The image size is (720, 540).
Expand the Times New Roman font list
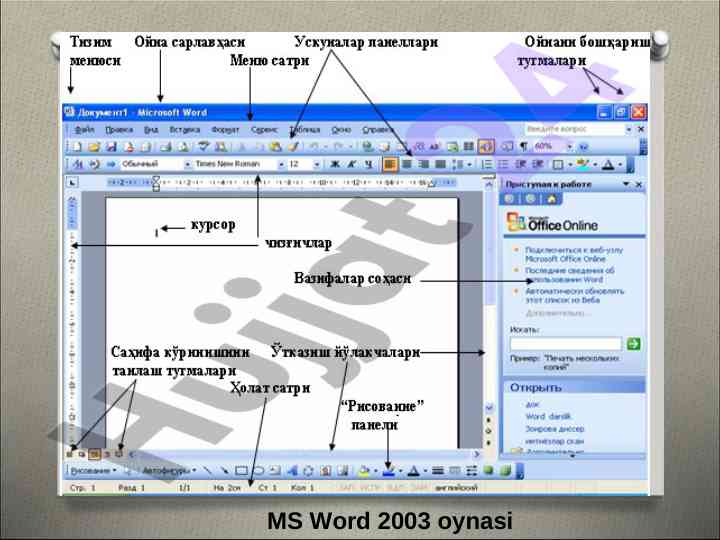(281, 164)
